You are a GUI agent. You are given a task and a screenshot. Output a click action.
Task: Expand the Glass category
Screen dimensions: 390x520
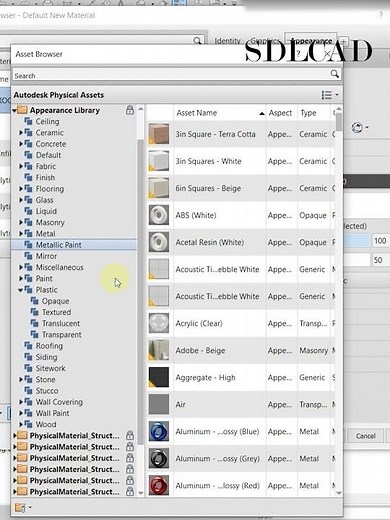[21, 200]
